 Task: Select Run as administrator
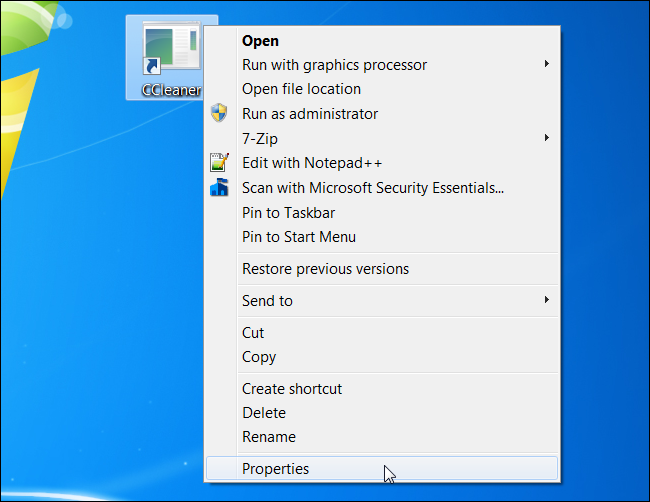pyautogui.click(x=309, y=114)
